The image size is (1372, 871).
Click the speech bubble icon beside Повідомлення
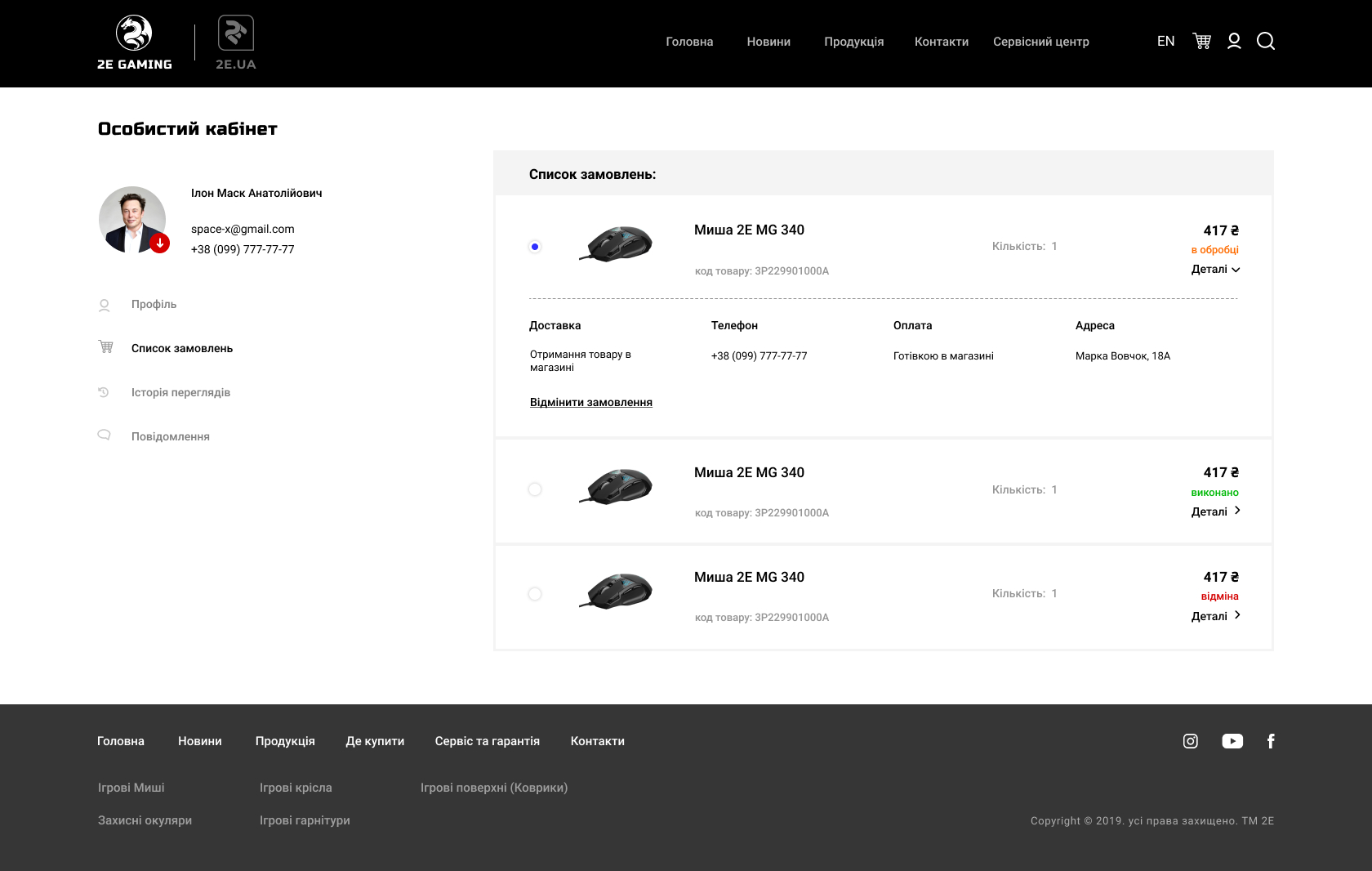coord(105,435)
